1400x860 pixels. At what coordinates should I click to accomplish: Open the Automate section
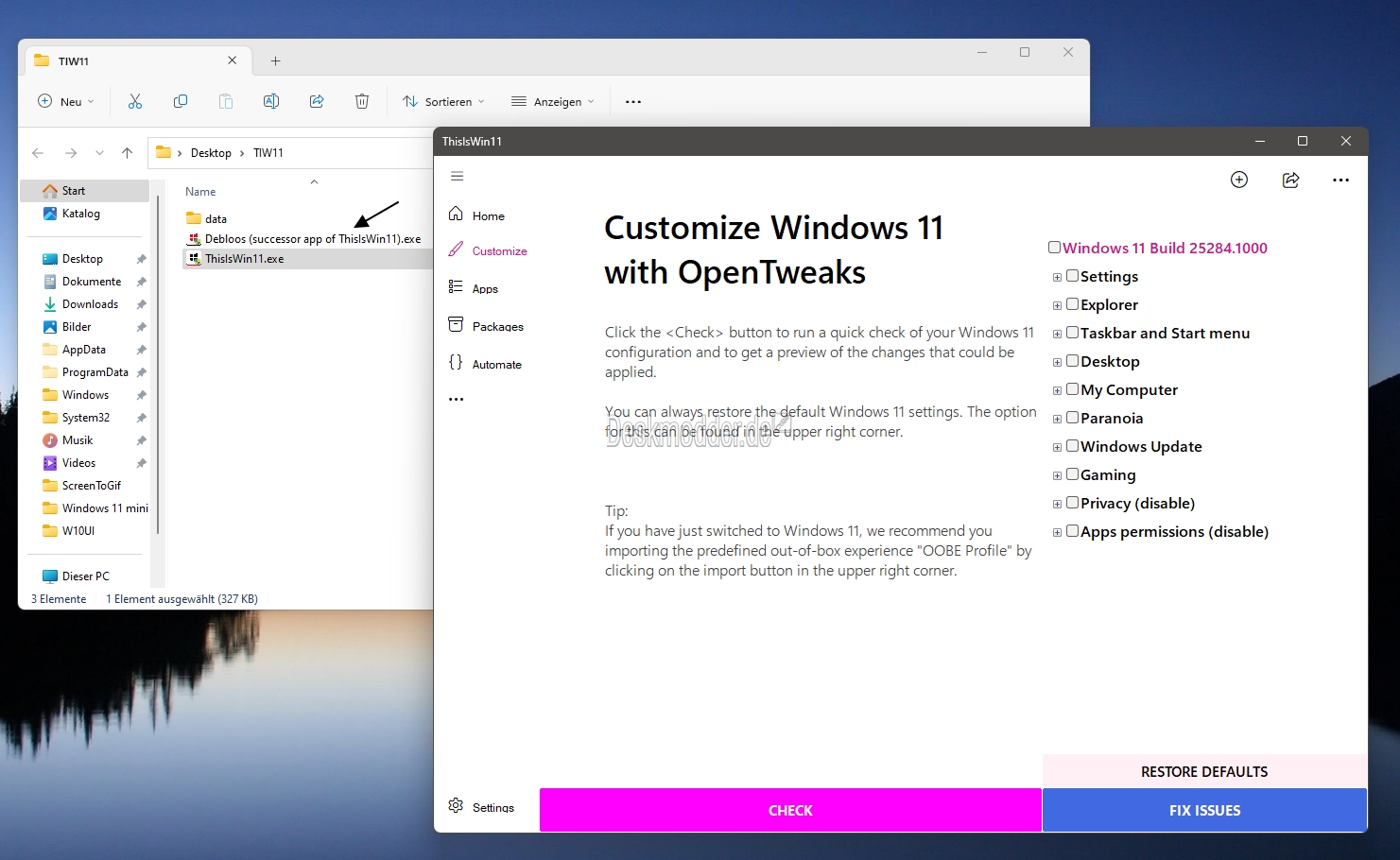click(485, 364)
